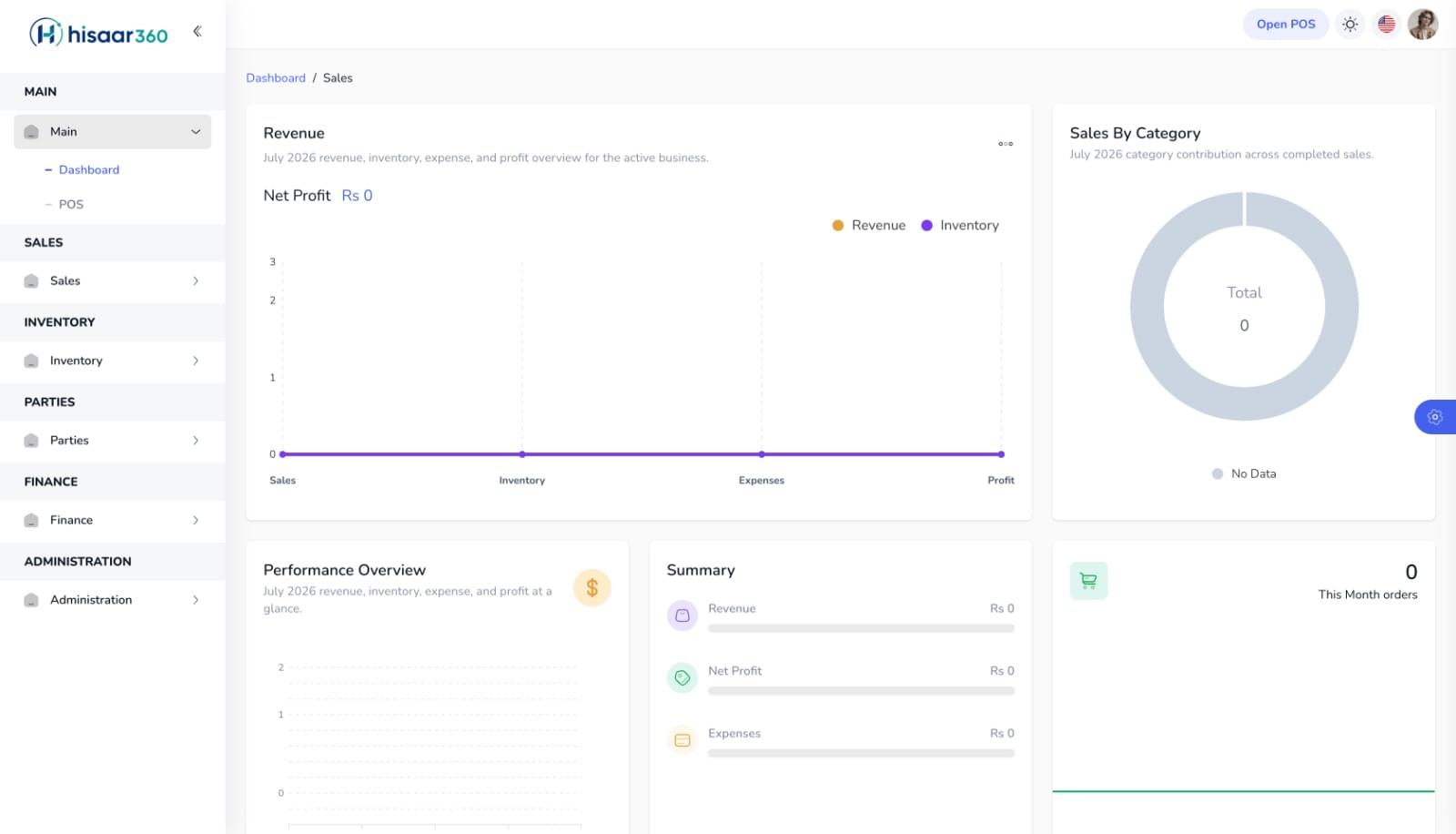Click Profit data point on Revenue chart
The image size is (1456, 834).
click(x=1001, y=454)
